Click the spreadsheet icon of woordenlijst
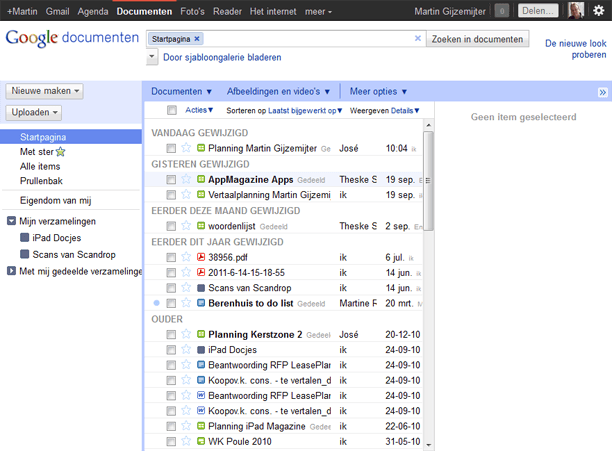This screenshot has height=451, width=612. tap(201, 226)
